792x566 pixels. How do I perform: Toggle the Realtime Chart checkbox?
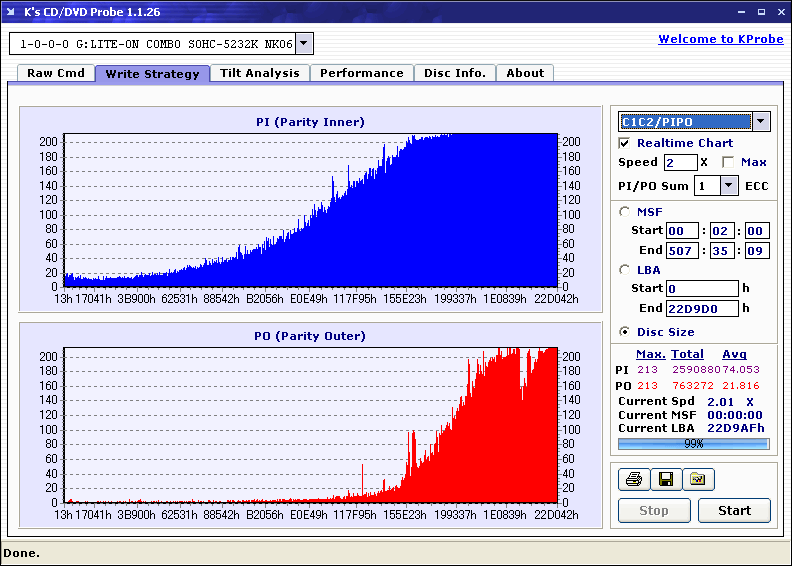(x=624, y=143)
